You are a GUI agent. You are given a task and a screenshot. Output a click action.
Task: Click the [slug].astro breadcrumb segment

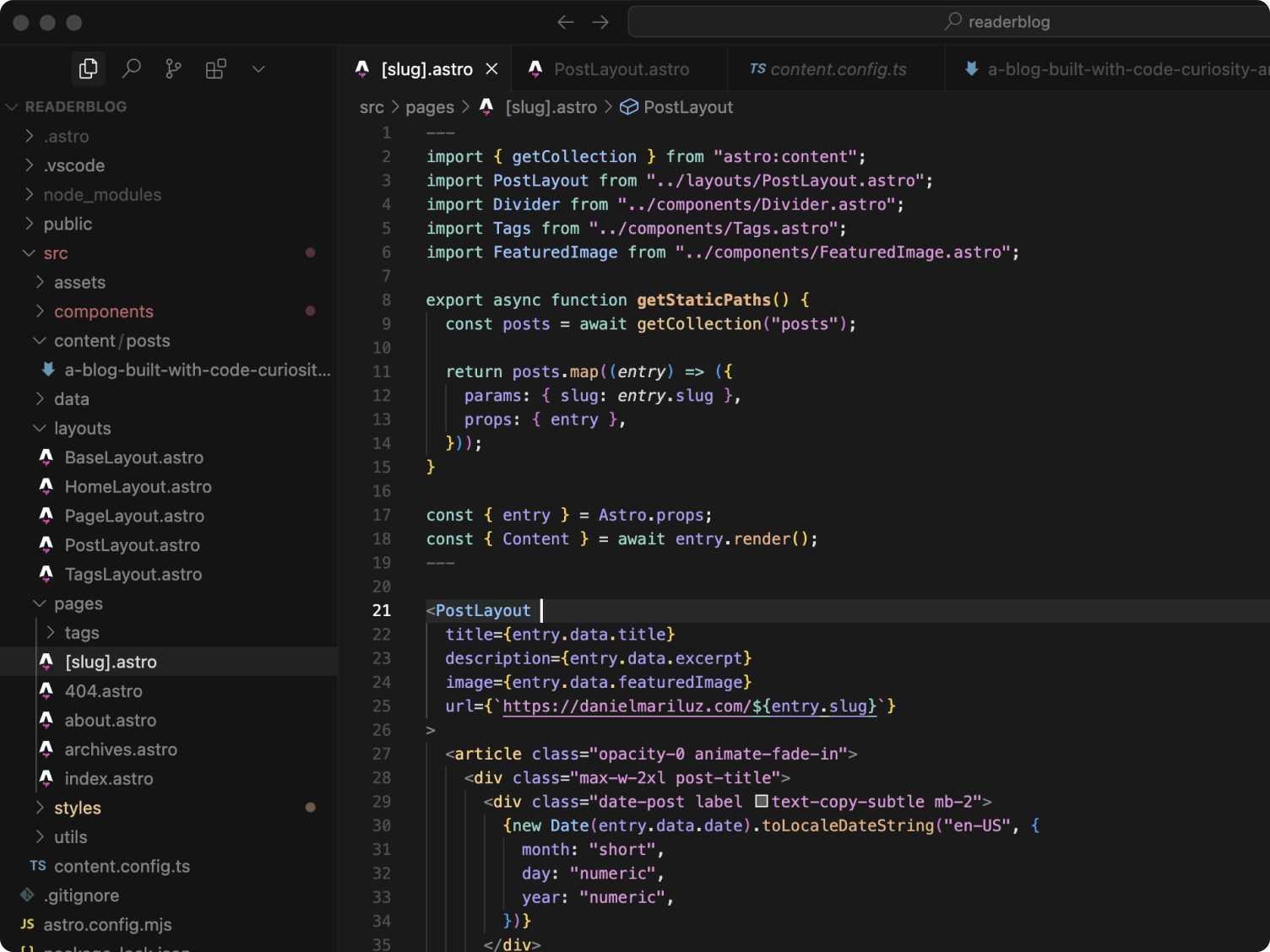point(551,107)
